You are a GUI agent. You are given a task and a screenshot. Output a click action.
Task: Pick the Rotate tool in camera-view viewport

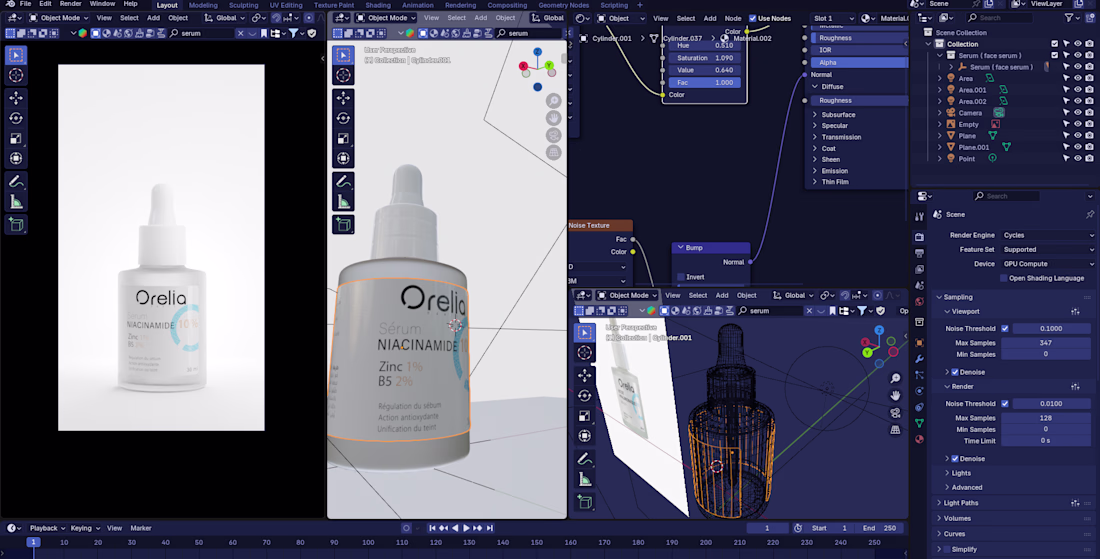(16, 119)
